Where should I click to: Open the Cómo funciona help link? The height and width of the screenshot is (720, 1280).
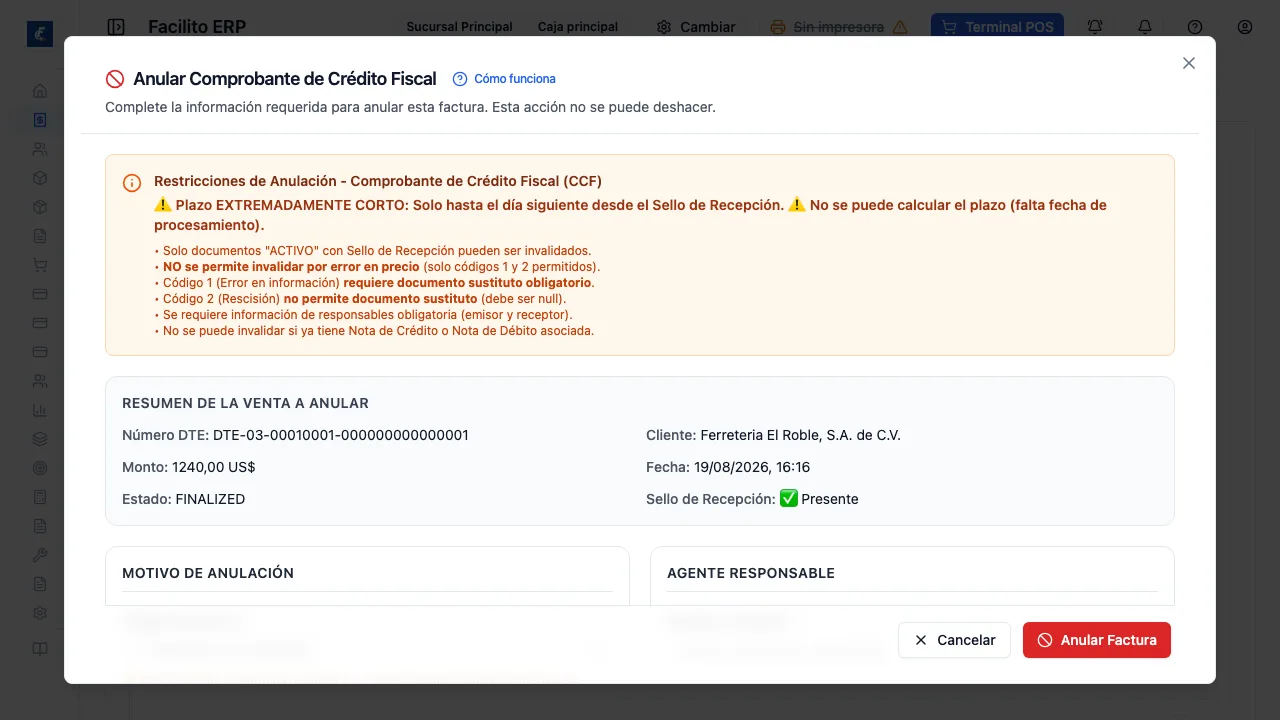coord(504,79)
